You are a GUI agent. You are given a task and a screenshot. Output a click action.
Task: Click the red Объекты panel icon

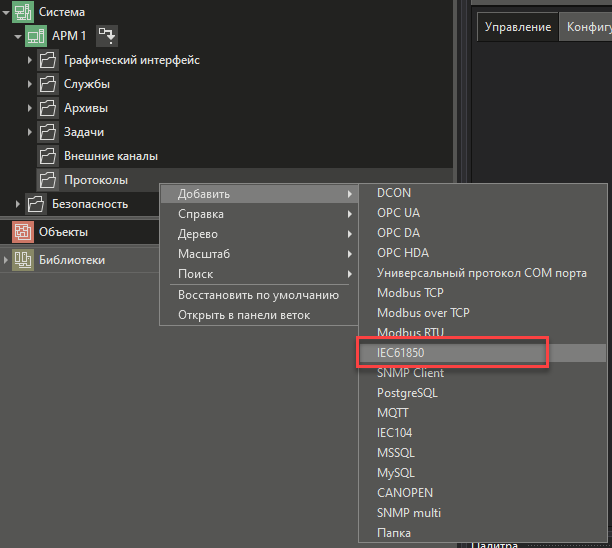tap(22, 232)
